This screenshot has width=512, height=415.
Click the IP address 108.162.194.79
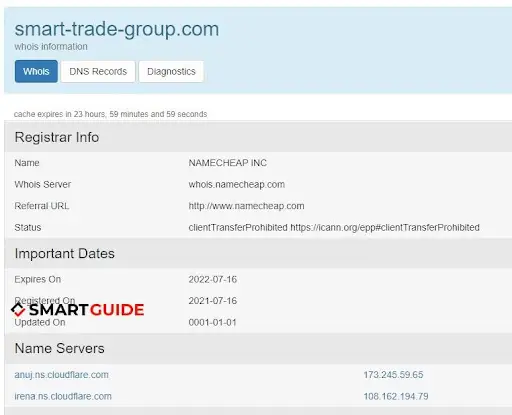396,396
